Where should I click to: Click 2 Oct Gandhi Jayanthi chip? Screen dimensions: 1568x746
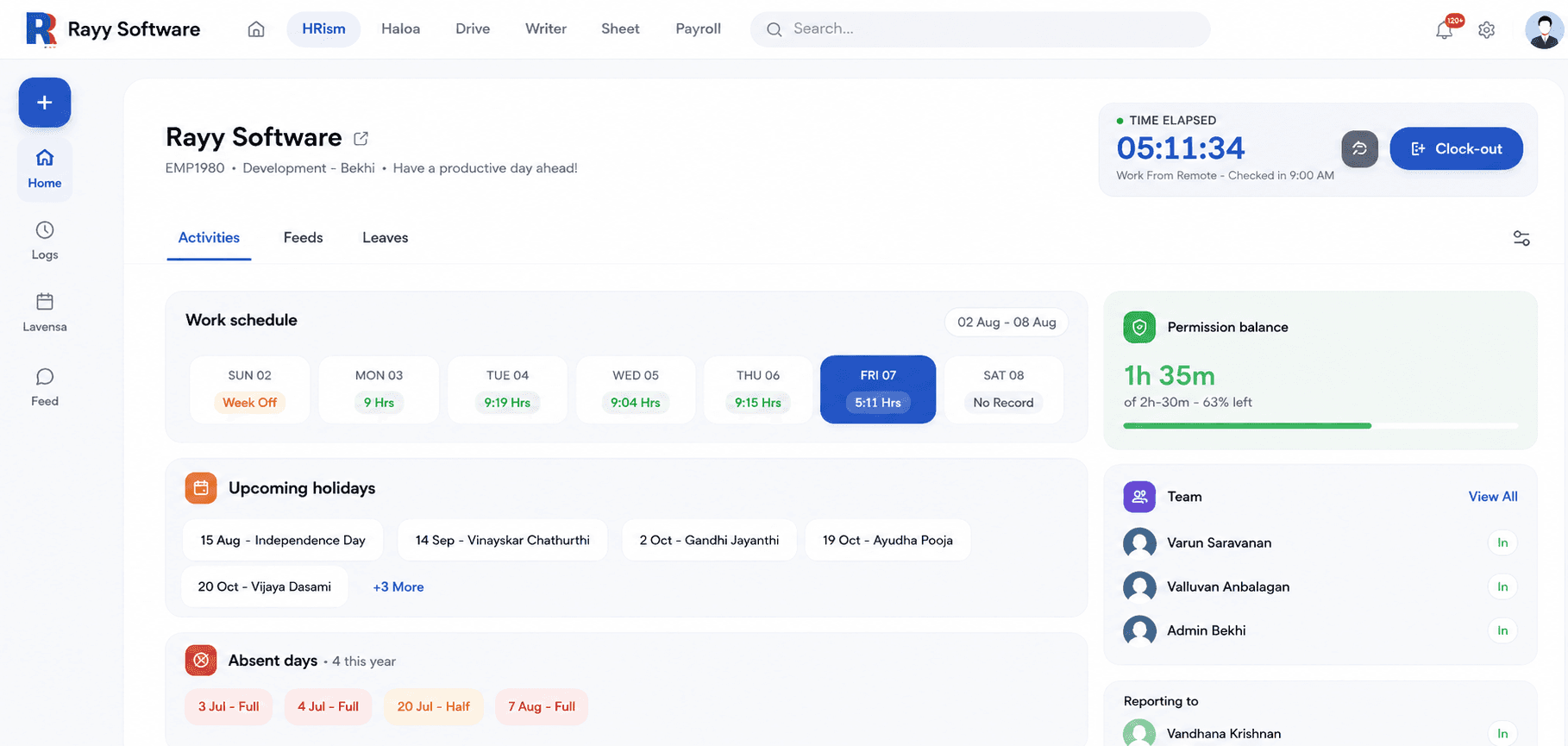[x=709, y=541]
